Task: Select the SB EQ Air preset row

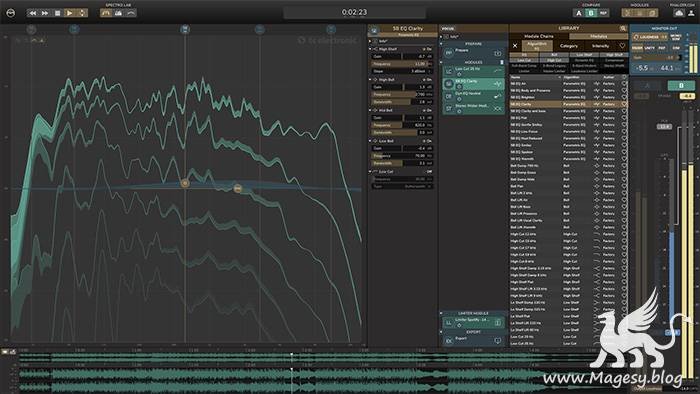Action: [569, 83]
